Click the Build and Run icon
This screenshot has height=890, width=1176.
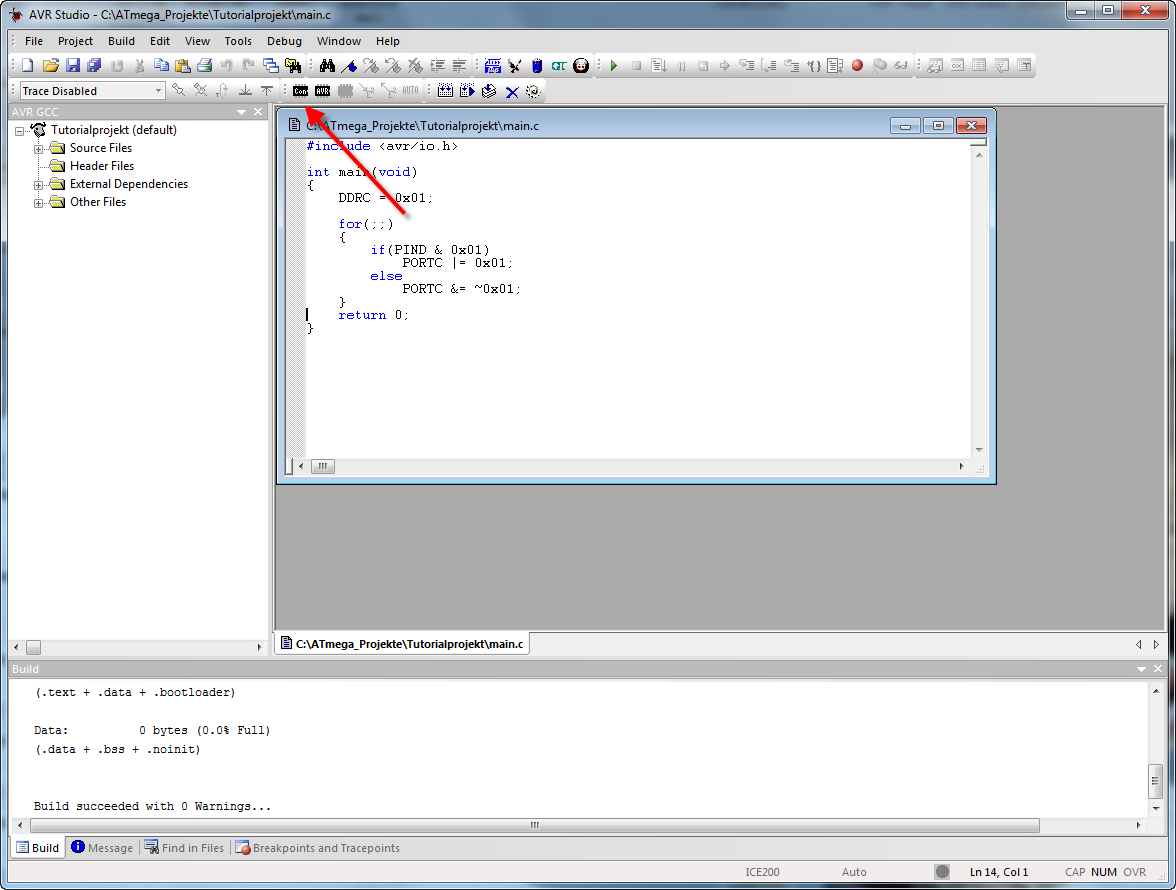[467, 91]
